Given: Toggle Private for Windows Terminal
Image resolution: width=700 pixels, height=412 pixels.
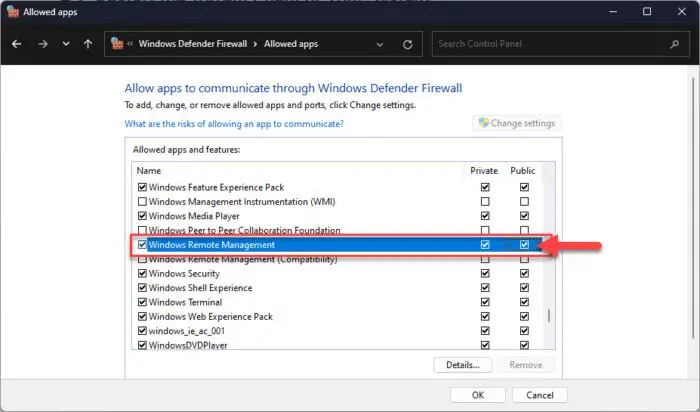Looking at the screenshot, I should 485,302.
